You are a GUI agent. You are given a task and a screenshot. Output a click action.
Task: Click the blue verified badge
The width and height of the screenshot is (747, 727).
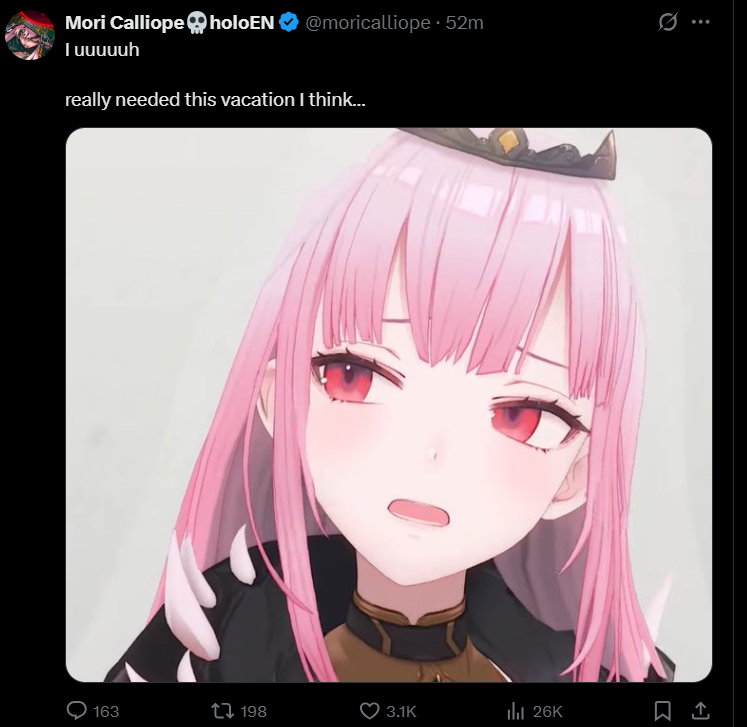tap(289, 22)
